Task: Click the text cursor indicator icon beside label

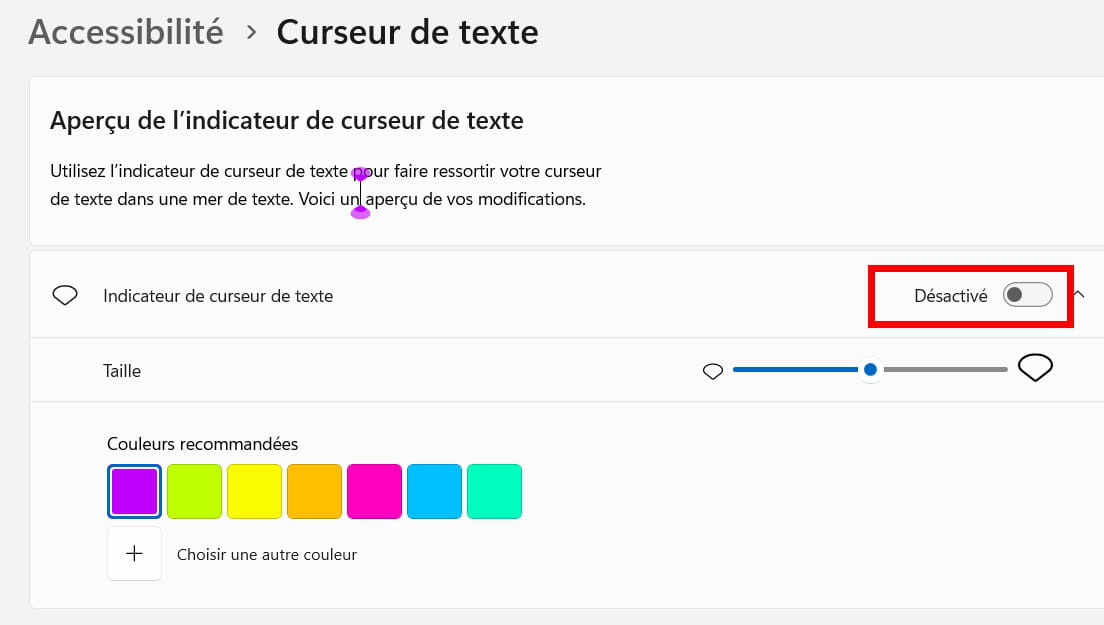Action: click(65, 296)
